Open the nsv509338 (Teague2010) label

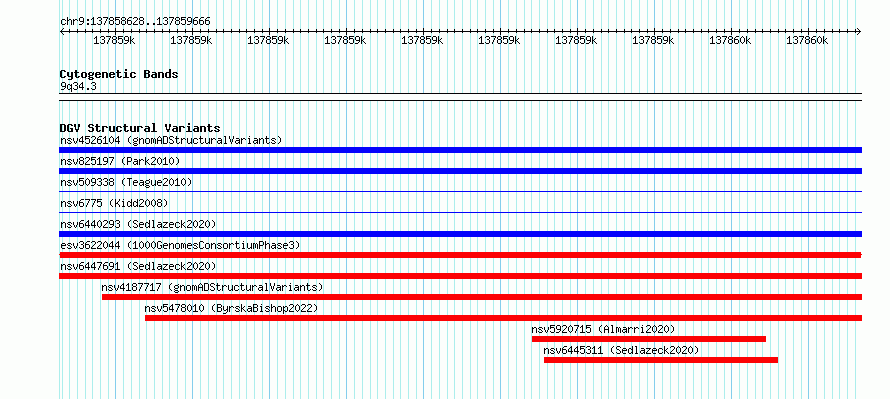click(126, 182)
